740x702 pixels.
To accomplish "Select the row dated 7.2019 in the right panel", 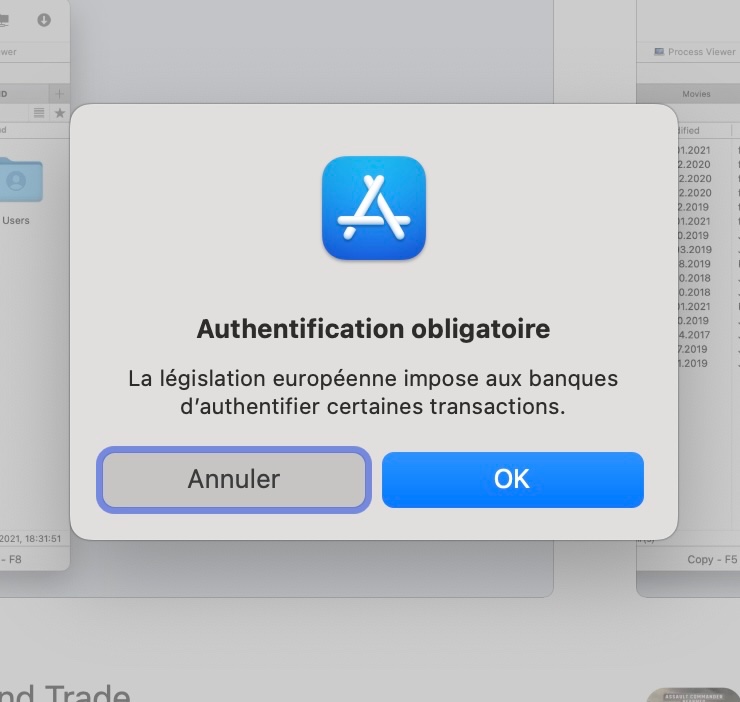I will 693,349.
